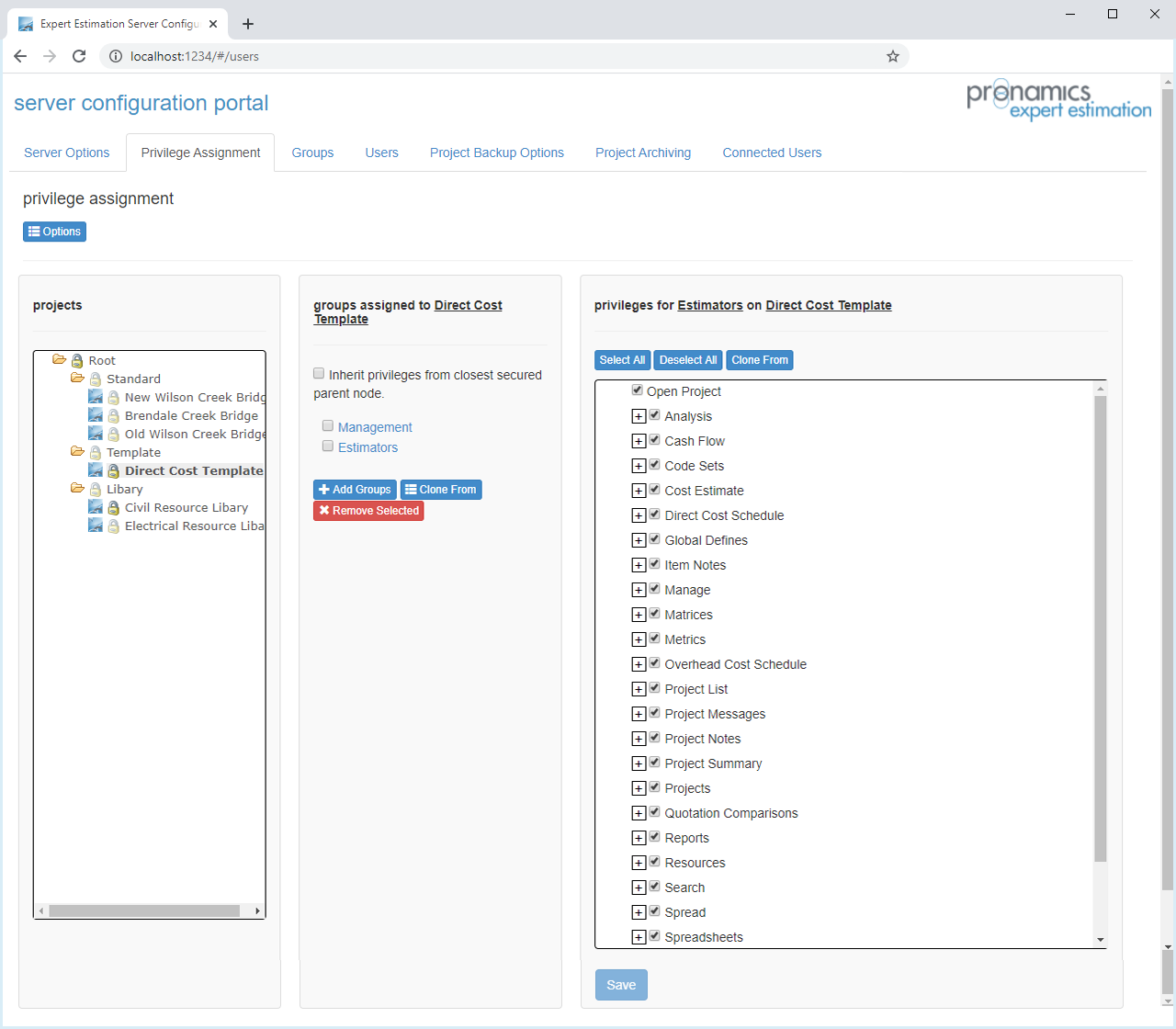Image resolution: width=1176 pixels, height=1029 pixels.
Task: Click the Civil Resource Libary project icon
Action: click(96, 507)
